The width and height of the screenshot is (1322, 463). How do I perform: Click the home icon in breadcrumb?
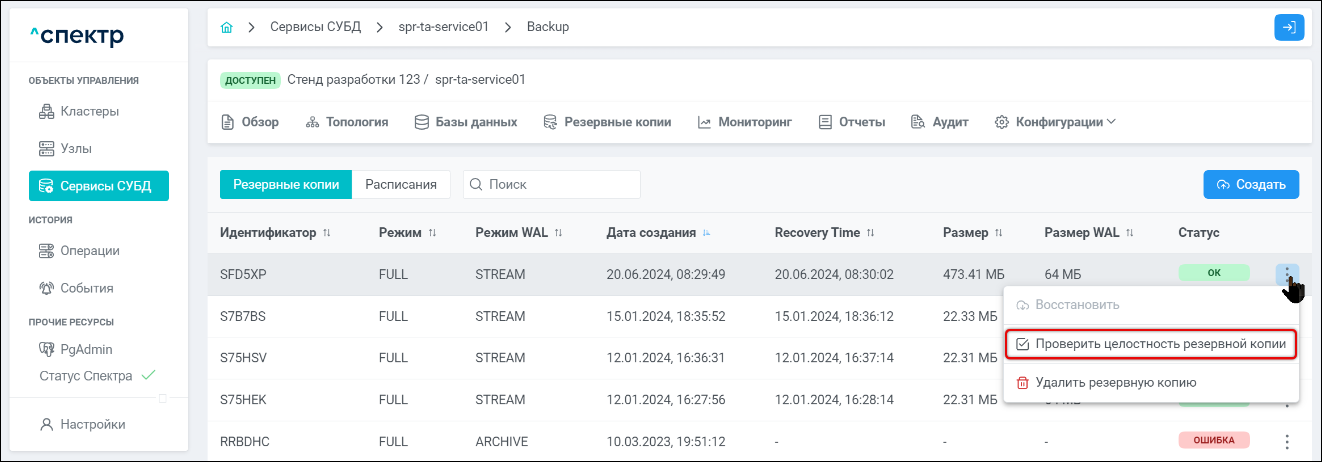(x=226, y=27)
